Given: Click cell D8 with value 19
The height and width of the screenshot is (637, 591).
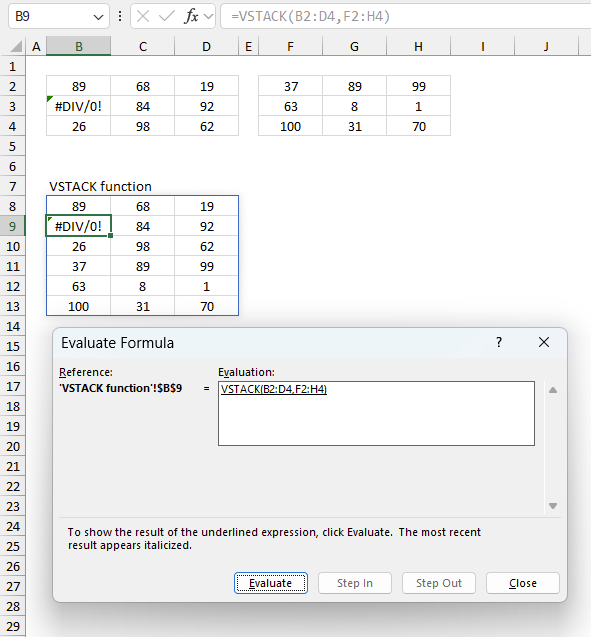Looking at the screenshot, I should pos(206,206).
